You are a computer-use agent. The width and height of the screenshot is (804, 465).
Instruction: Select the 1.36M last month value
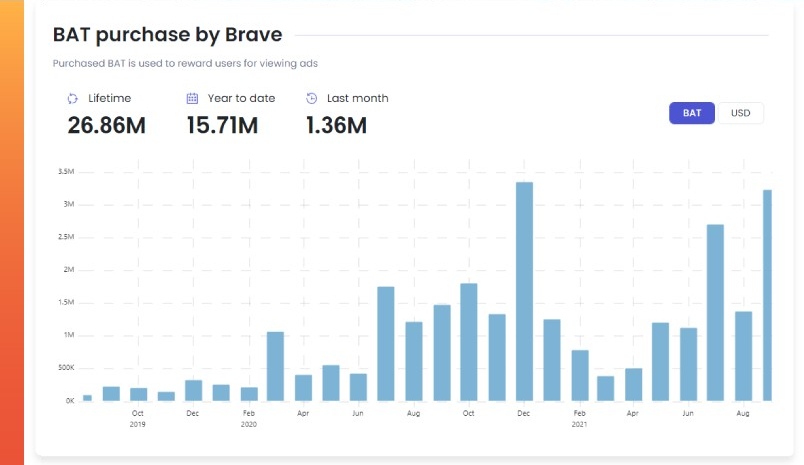(x=336, y=126)
